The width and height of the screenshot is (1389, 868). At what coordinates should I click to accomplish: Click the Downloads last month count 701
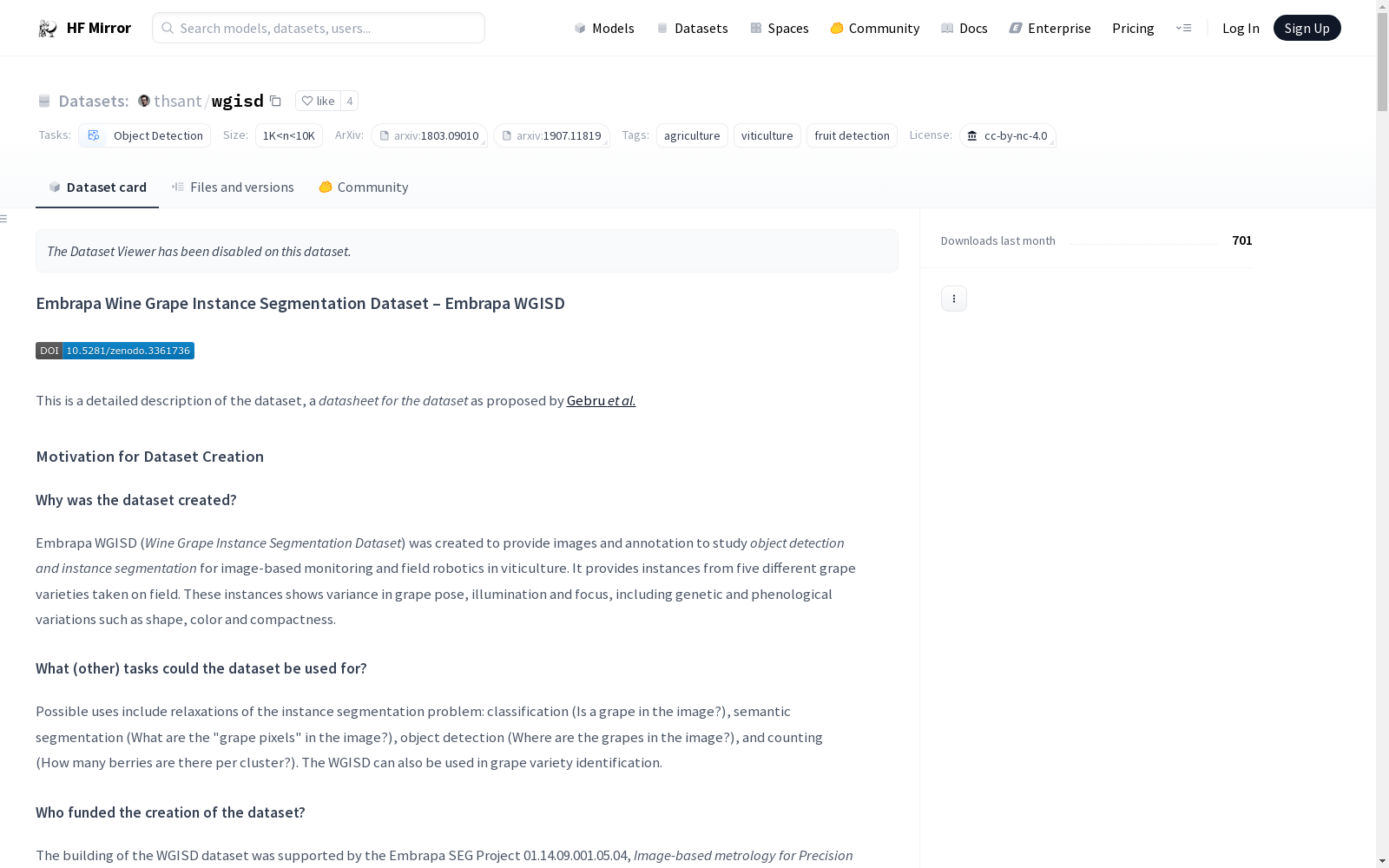(1242, 240)
